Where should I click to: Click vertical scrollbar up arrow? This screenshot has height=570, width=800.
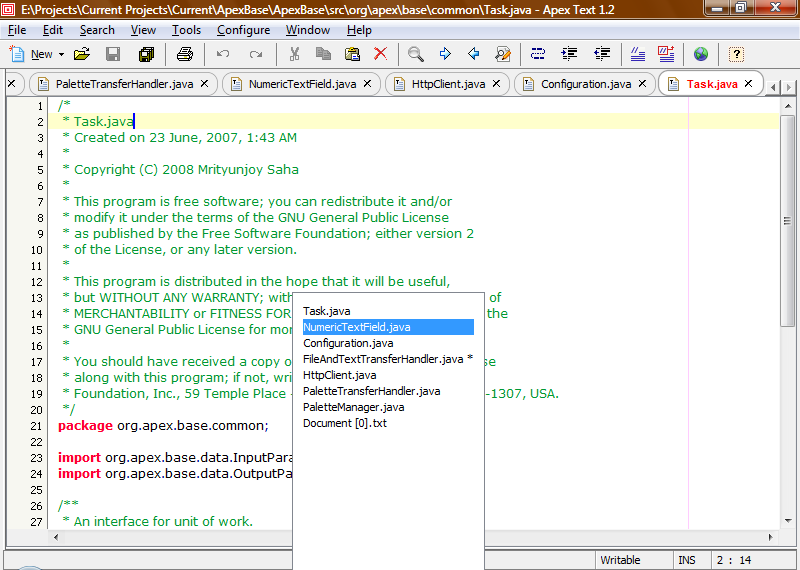click(788, 106)
